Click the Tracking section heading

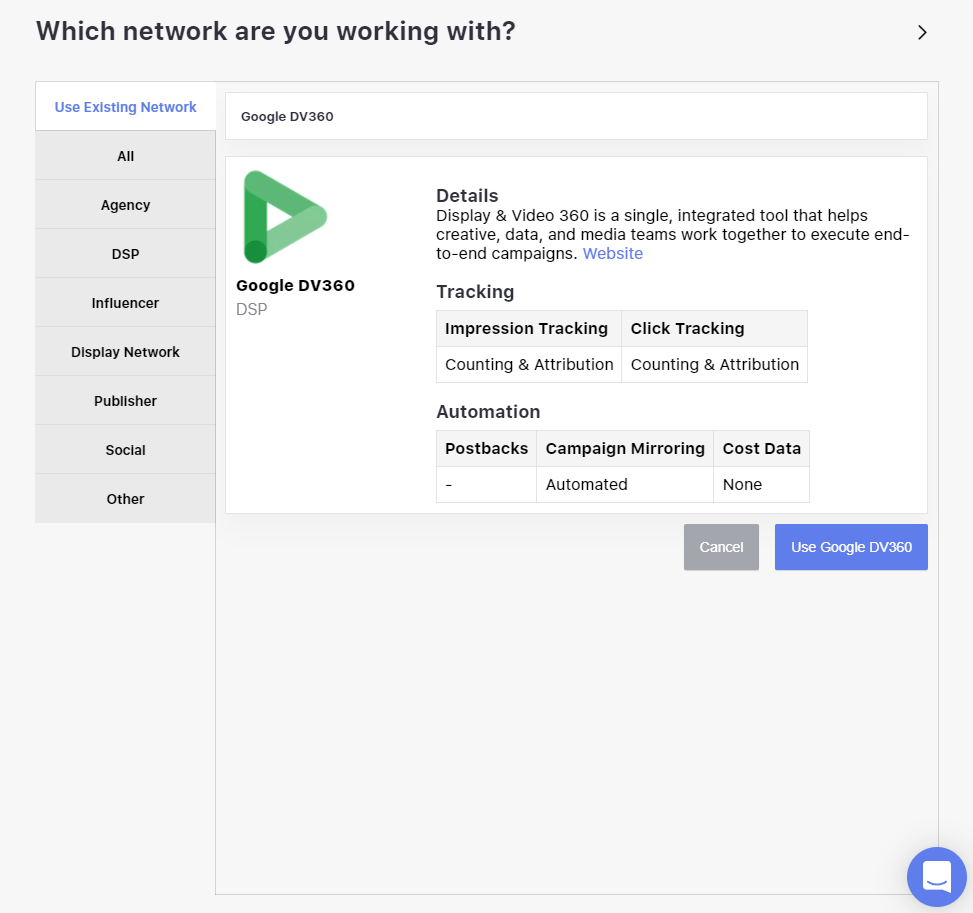[475, 292]
